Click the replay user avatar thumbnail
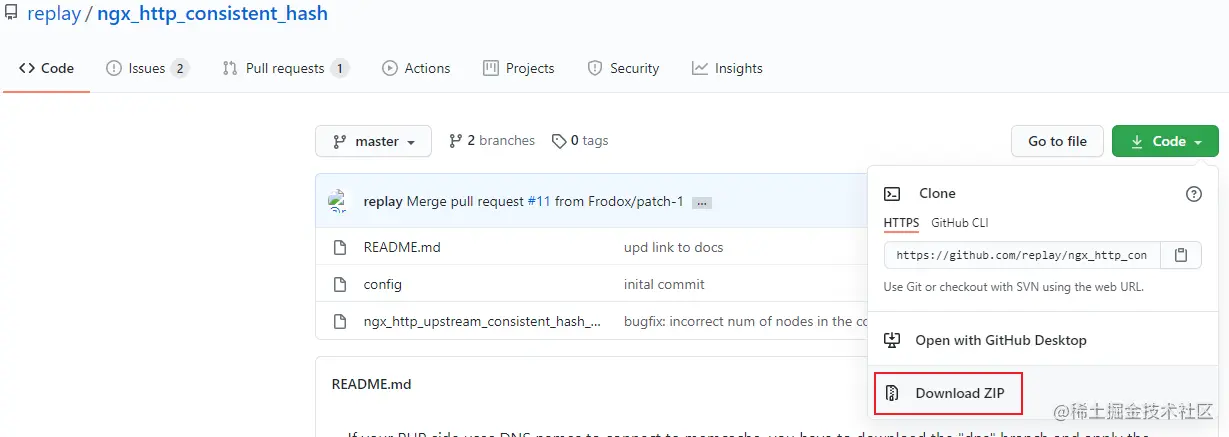 338,201
